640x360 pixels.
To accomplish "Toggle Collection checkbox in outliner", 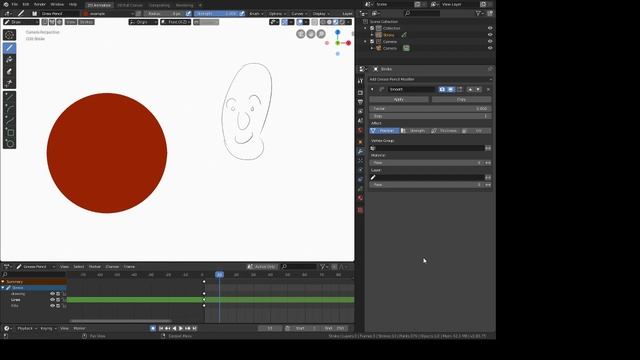I will coord(372,28).
